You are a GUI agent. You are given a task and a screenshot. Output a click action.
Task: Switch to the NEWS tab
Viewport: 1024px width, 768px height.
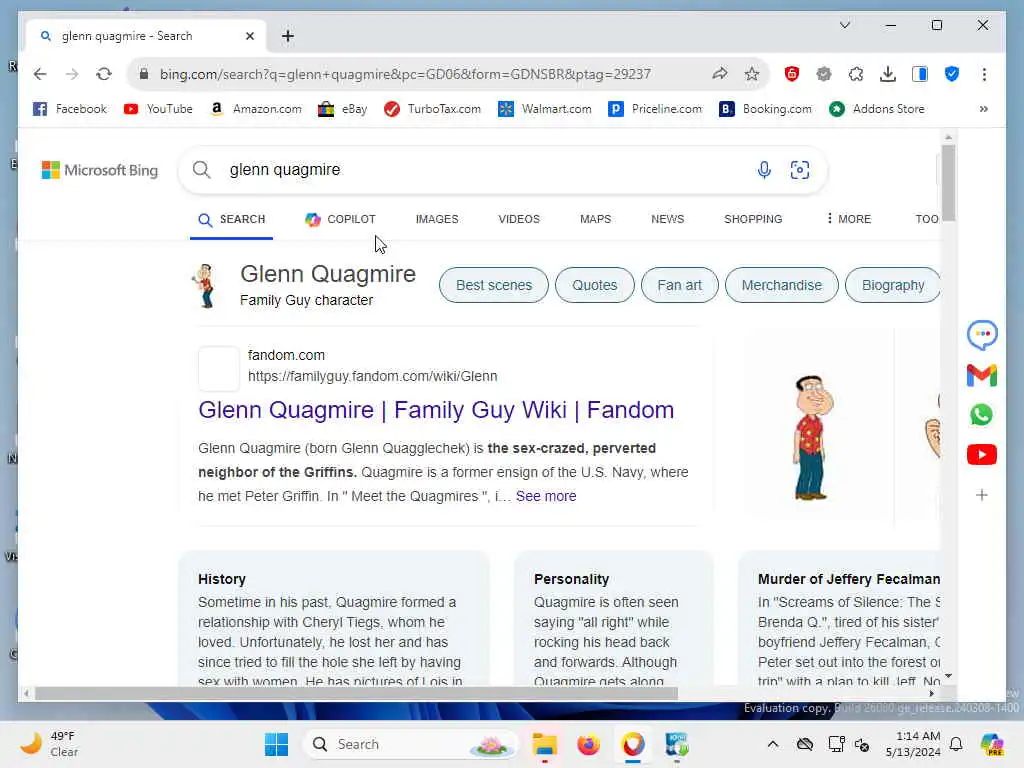coord(667,219)
